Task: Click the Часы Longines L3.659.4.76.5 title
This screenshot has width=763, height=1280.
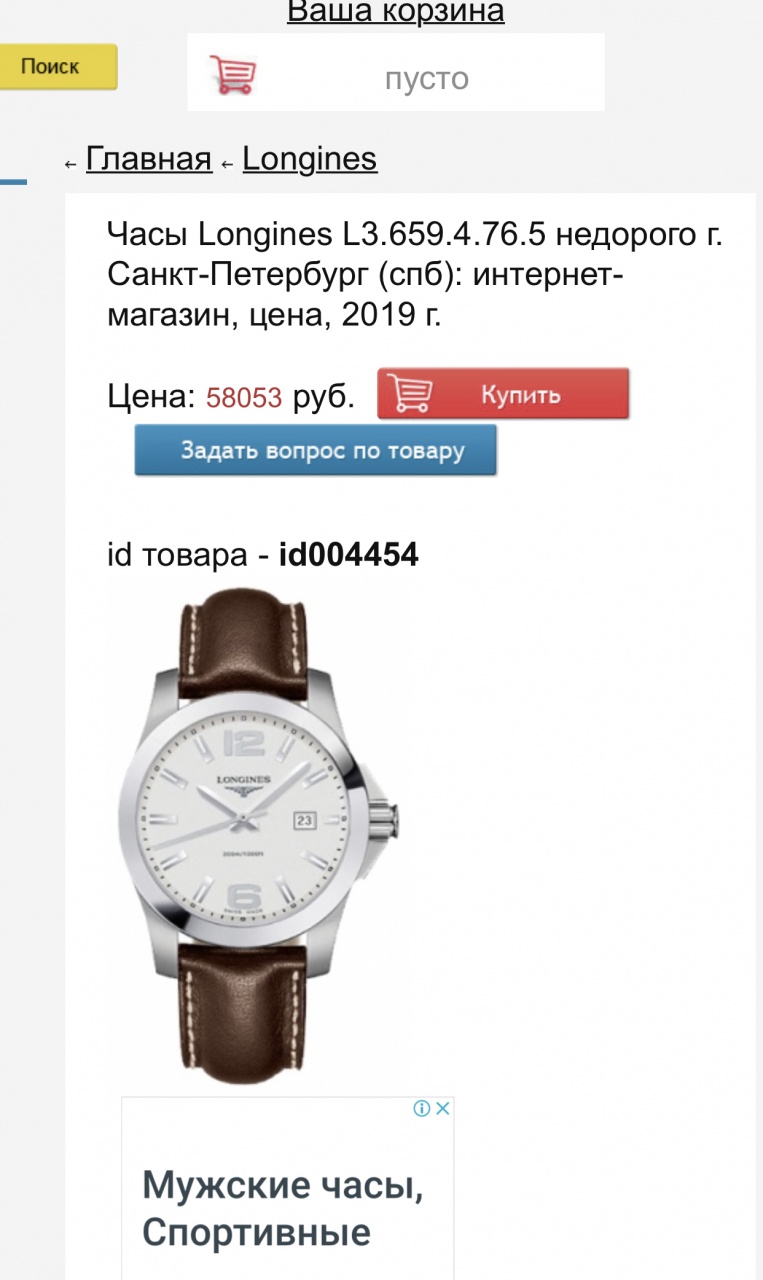Action: pos(414,276)
